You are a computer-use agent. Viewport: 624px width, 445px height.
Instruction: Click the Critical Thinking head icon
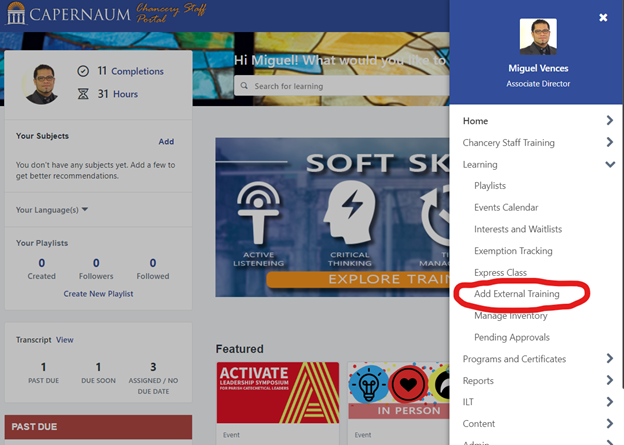(349, 213)
